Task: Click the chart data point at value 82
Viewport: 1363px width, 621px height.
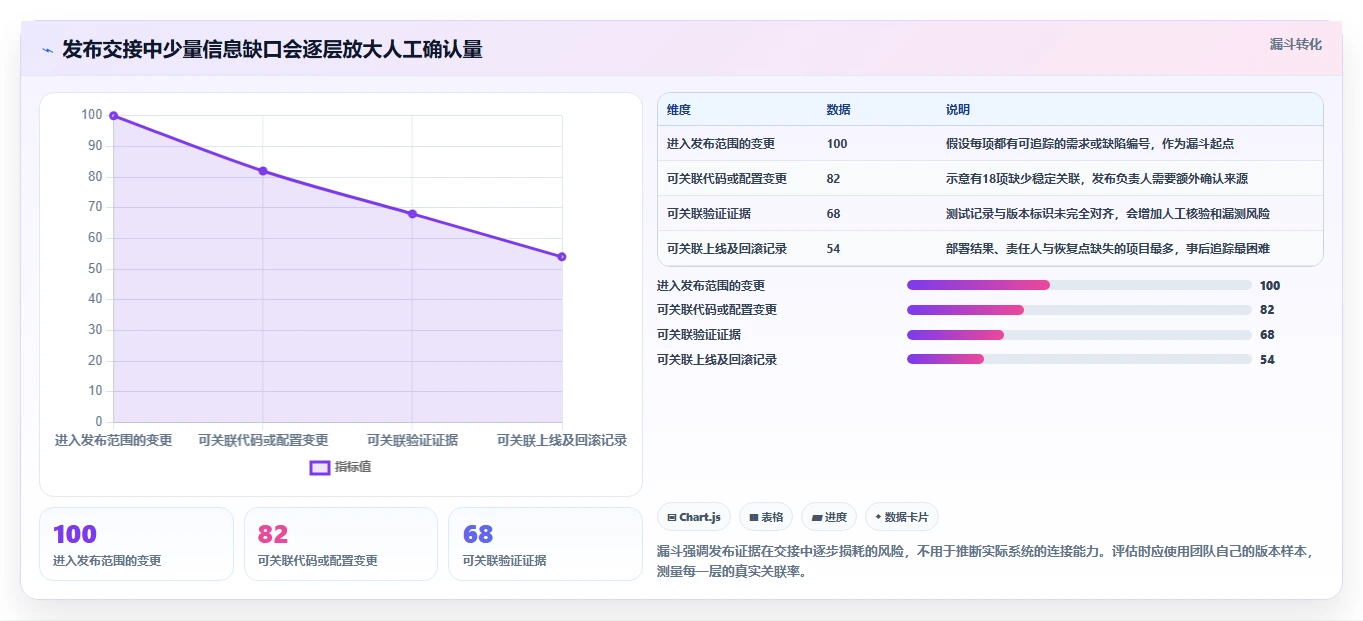Action: 263,171
